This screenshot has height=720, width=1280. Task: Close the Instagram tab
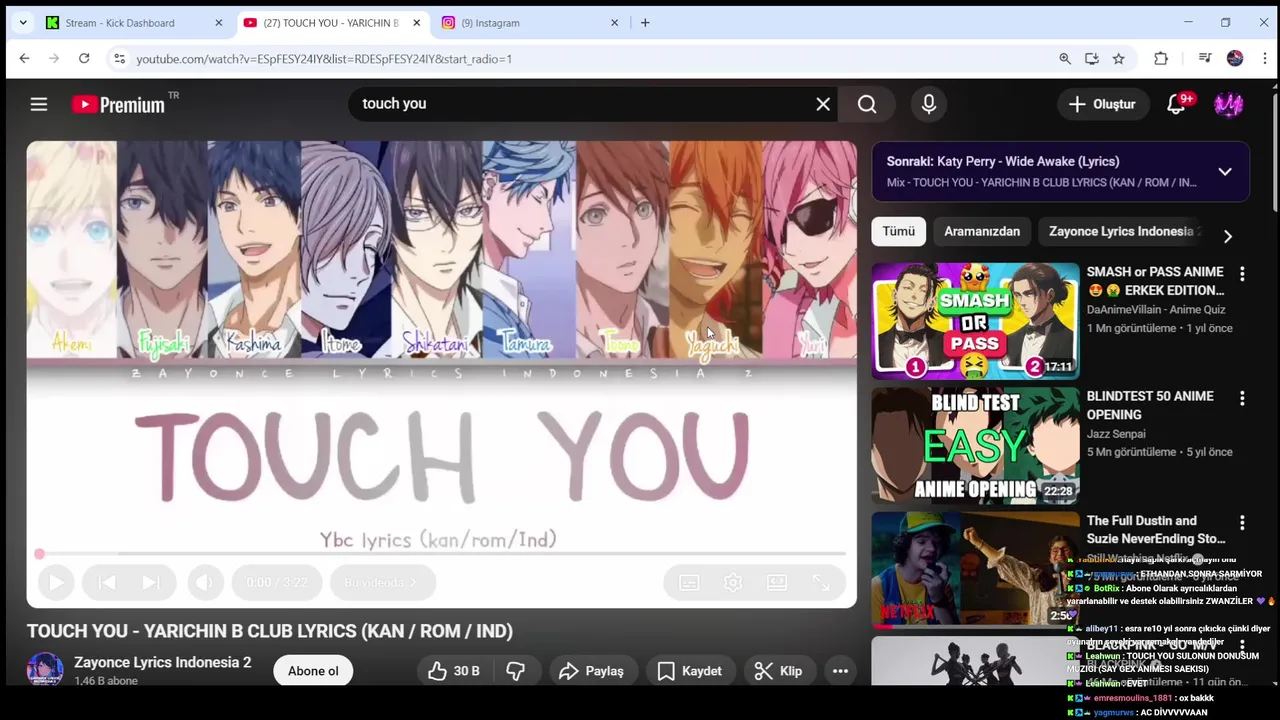616,22
